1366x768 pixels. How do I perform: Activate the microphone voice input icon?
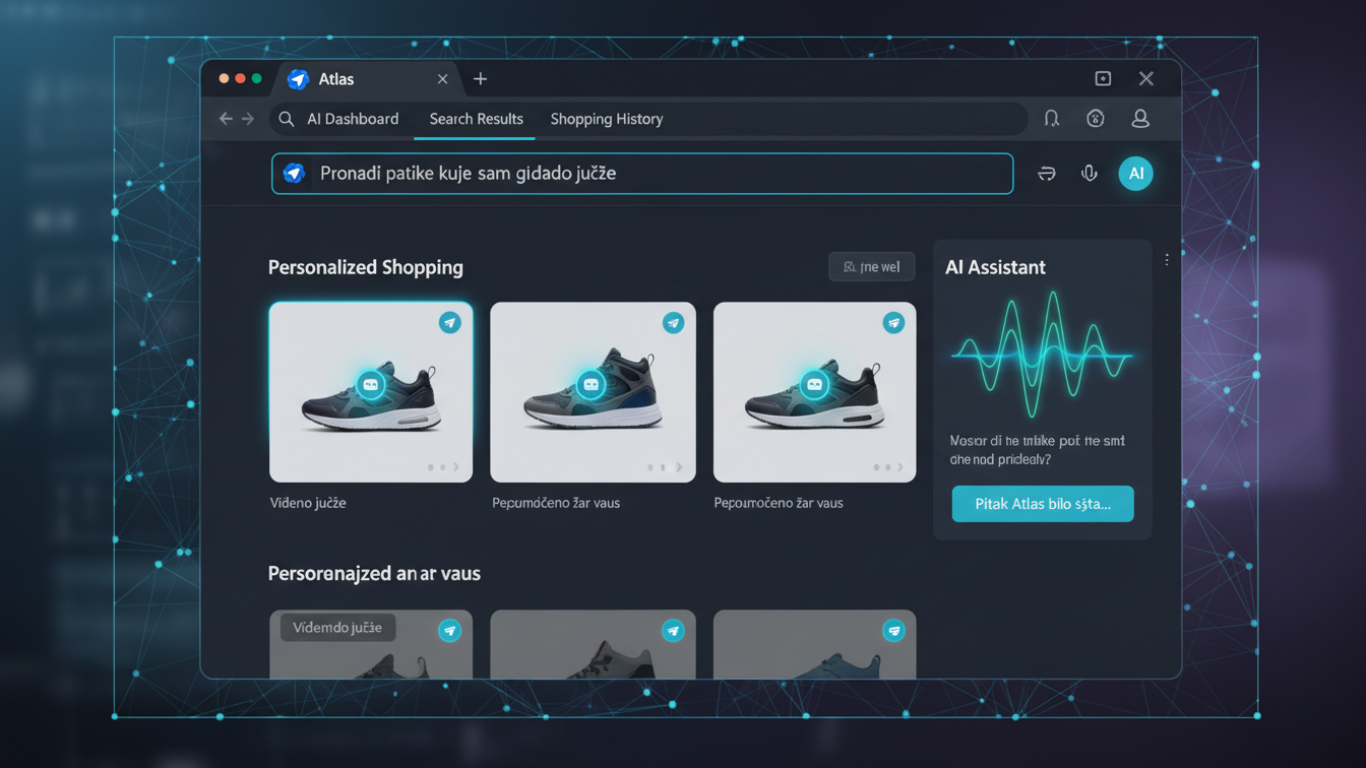pos(1090,173)
